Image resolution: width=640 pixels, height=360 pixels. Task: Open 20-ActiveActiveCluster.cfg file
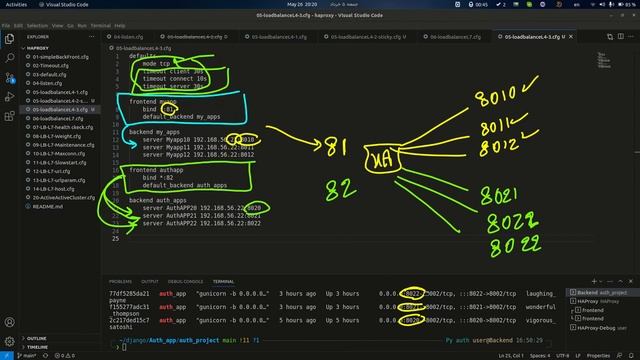pos(63,198)
